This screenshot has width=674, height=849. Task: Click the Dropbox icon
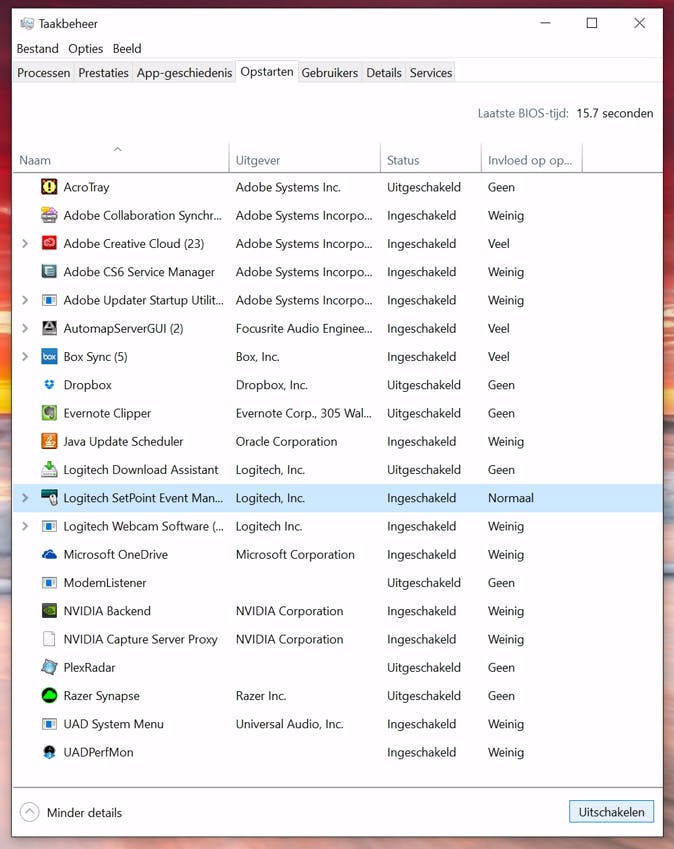click(49, 384)
